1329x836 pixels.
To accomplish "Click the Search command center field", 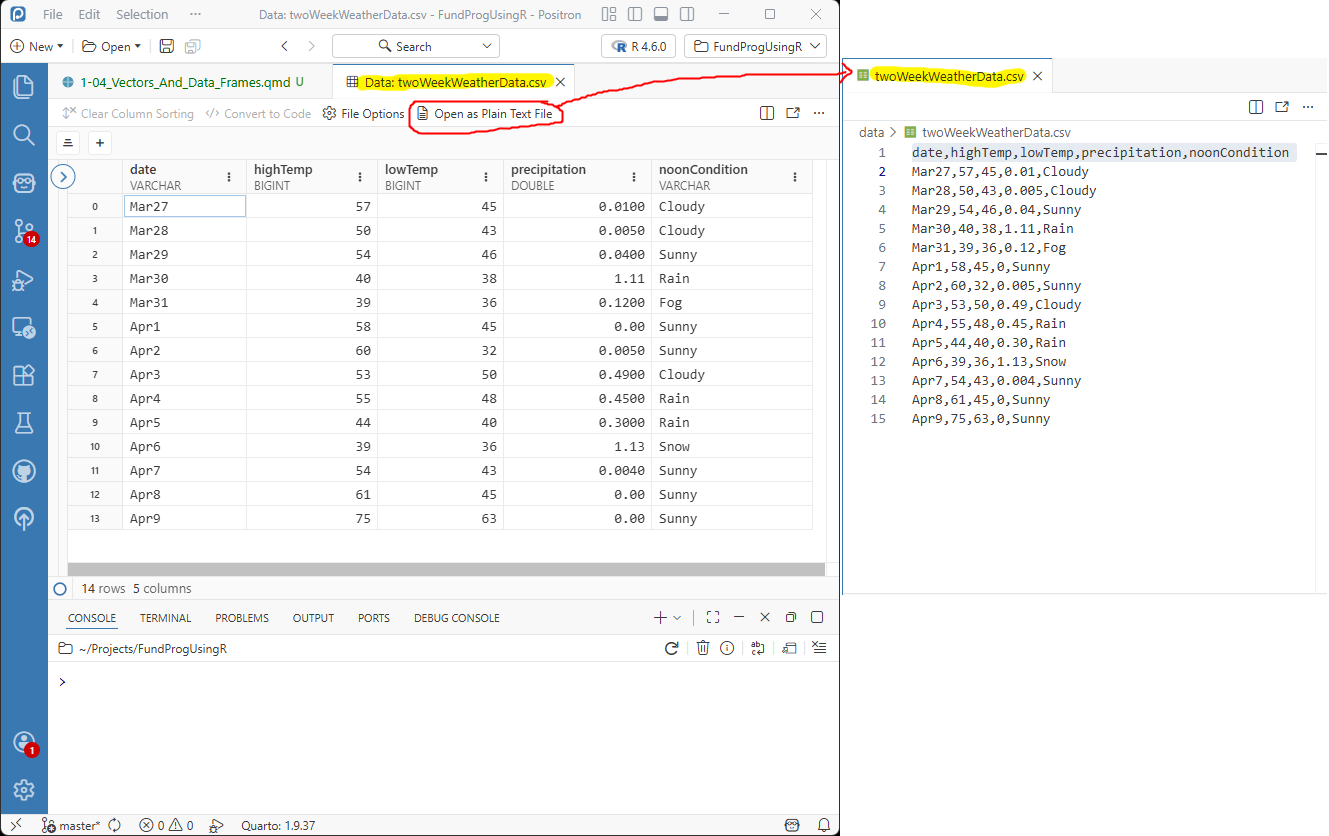I will coord(416,46).
